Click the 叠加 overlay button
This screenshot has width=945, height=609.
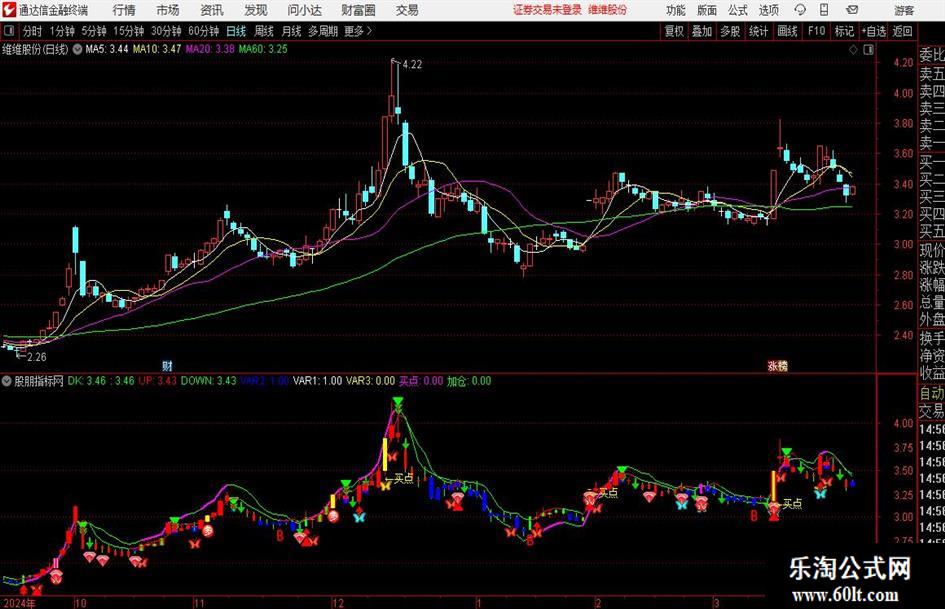tap(702, 31)
